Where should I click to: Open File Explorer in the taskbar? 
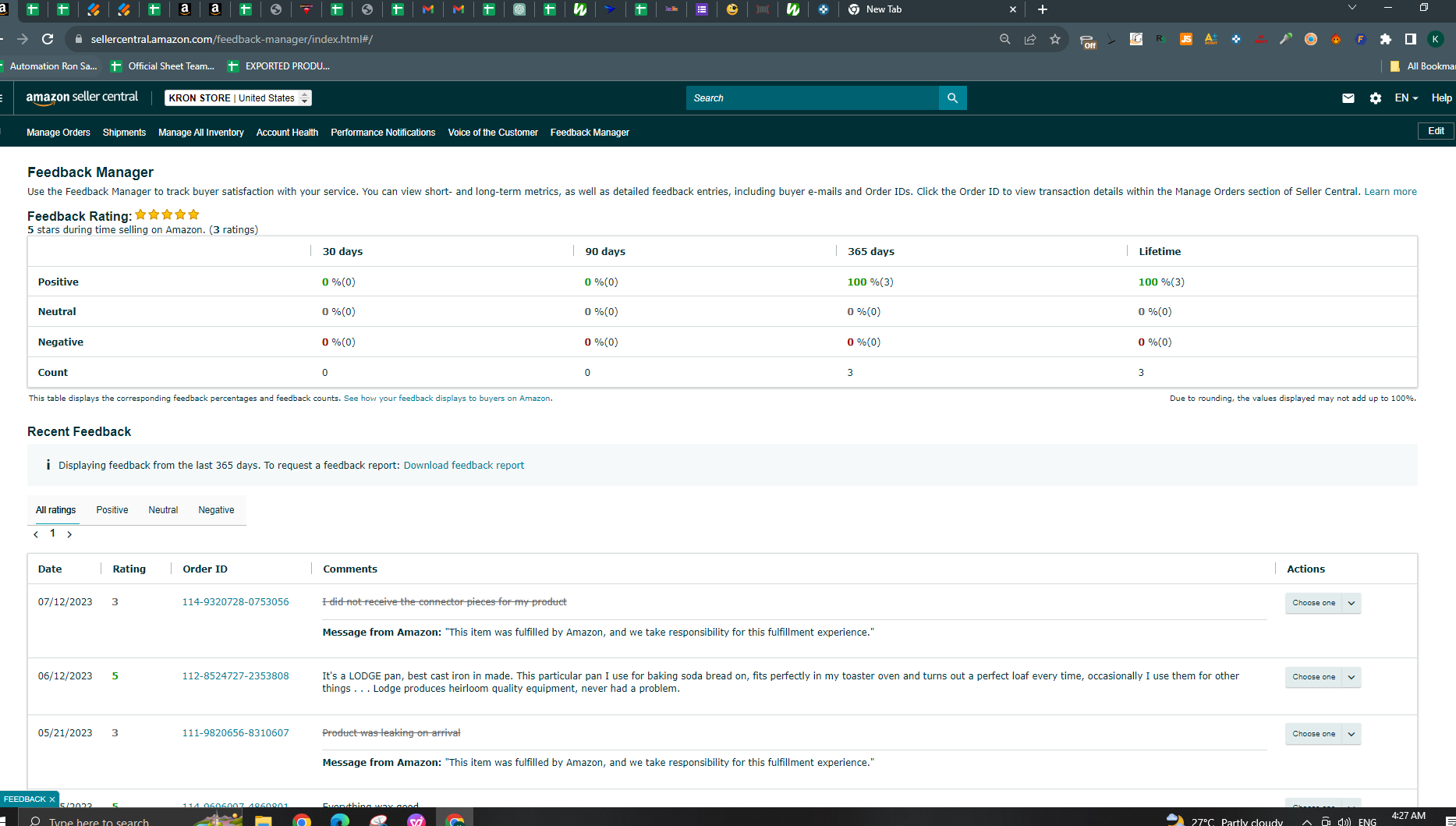click(263, 821)
